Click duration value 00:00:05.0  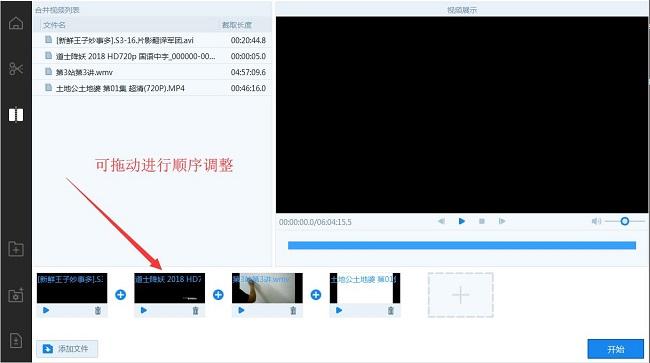[248, 56]
